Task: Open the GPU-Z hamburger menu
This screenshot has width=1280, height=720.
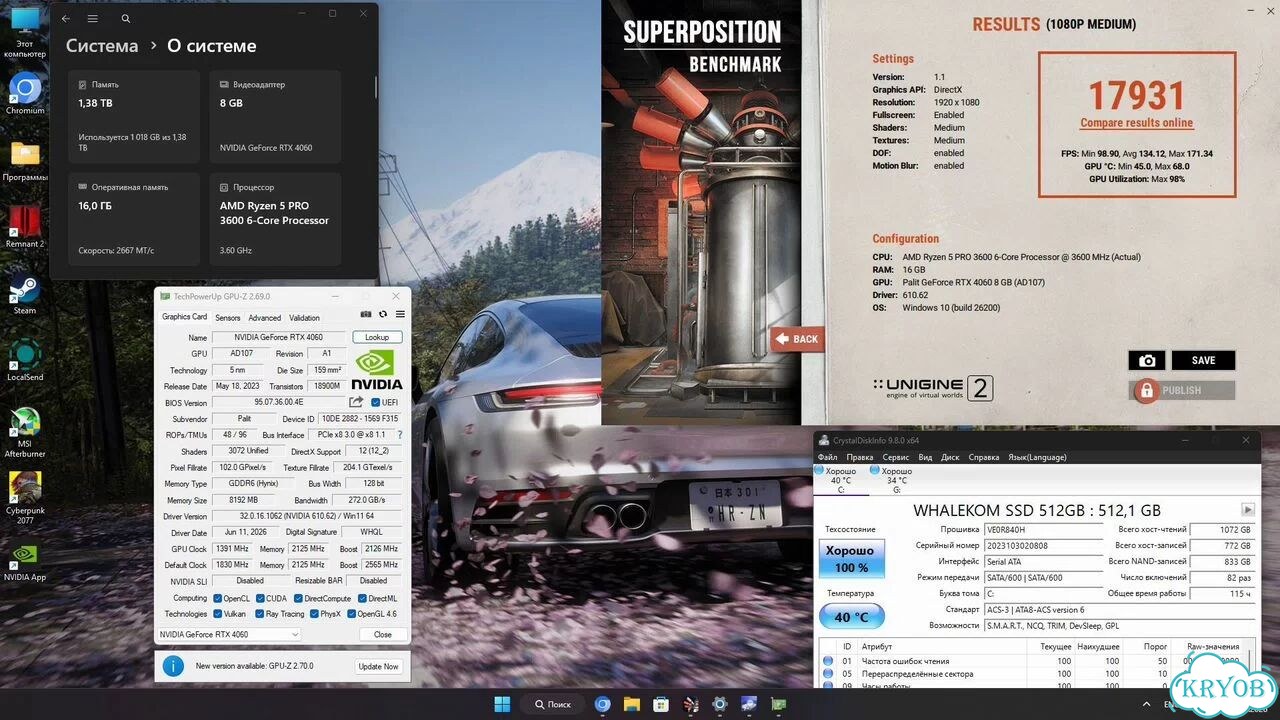Action: coord(400,315)
